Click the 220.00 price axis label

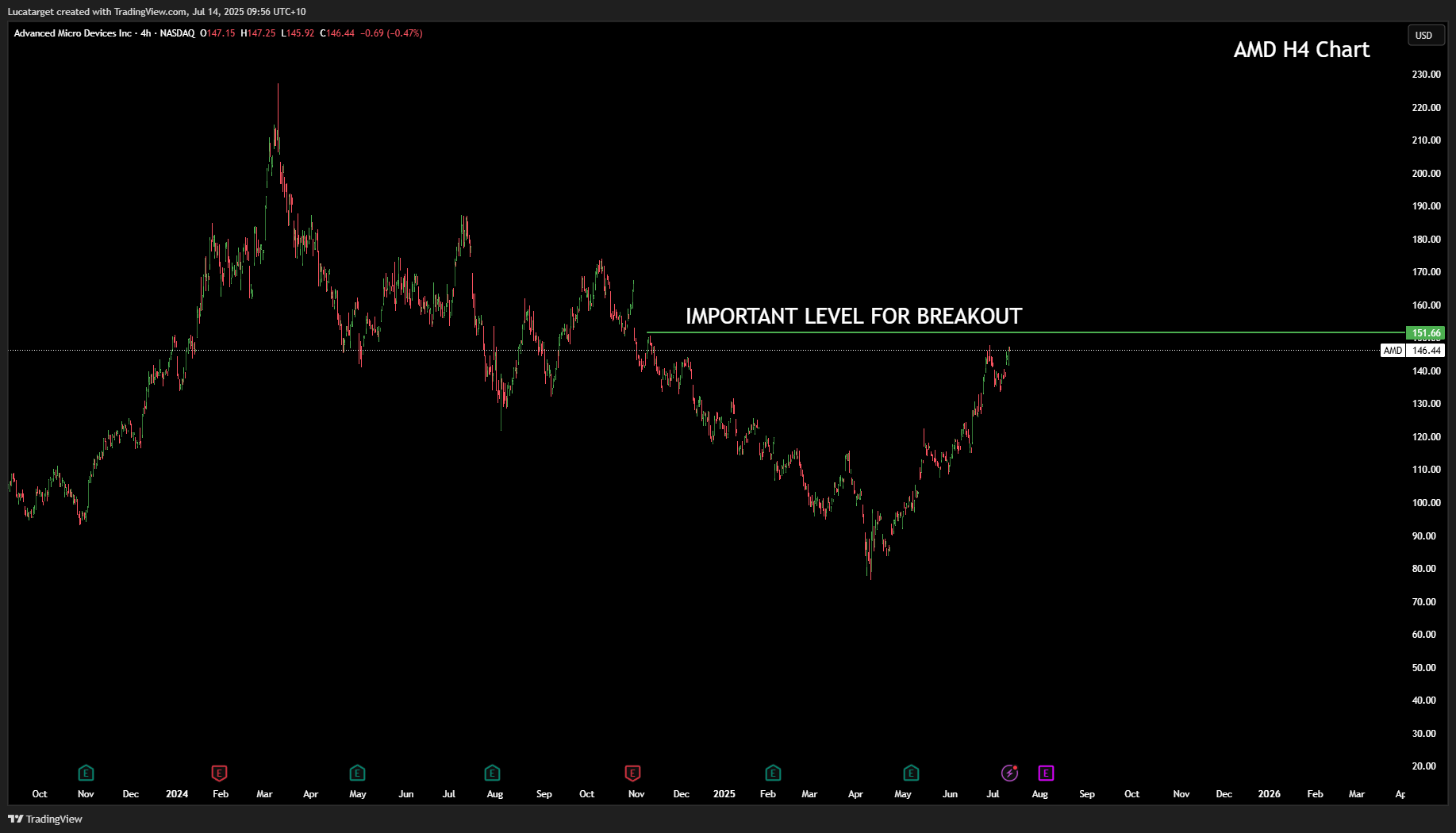[x=1426, y=108]
